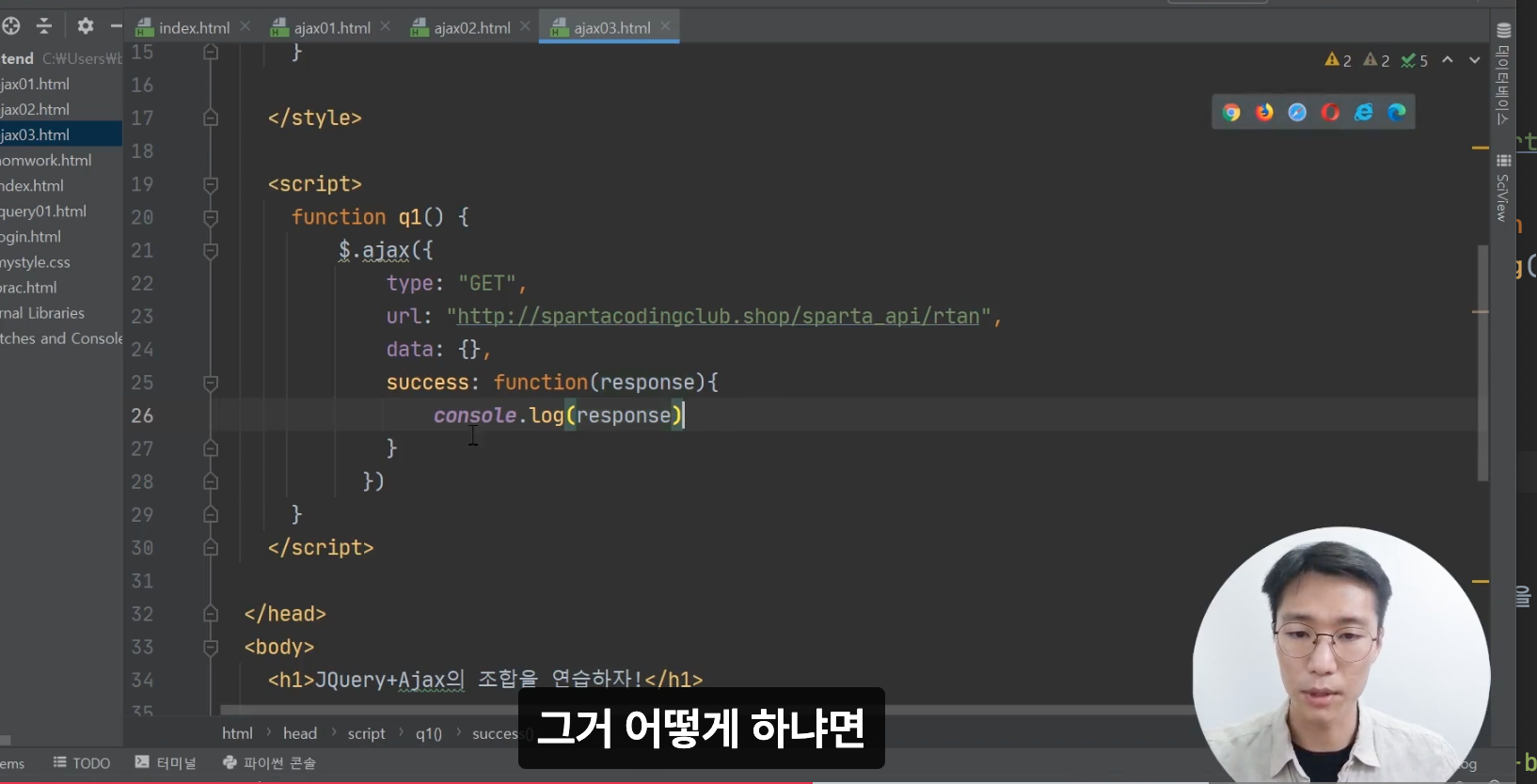Close the ajax01.html tab
Image resolution: width=1537 pixels, height=784 pixels.
[x=386, y=26]
